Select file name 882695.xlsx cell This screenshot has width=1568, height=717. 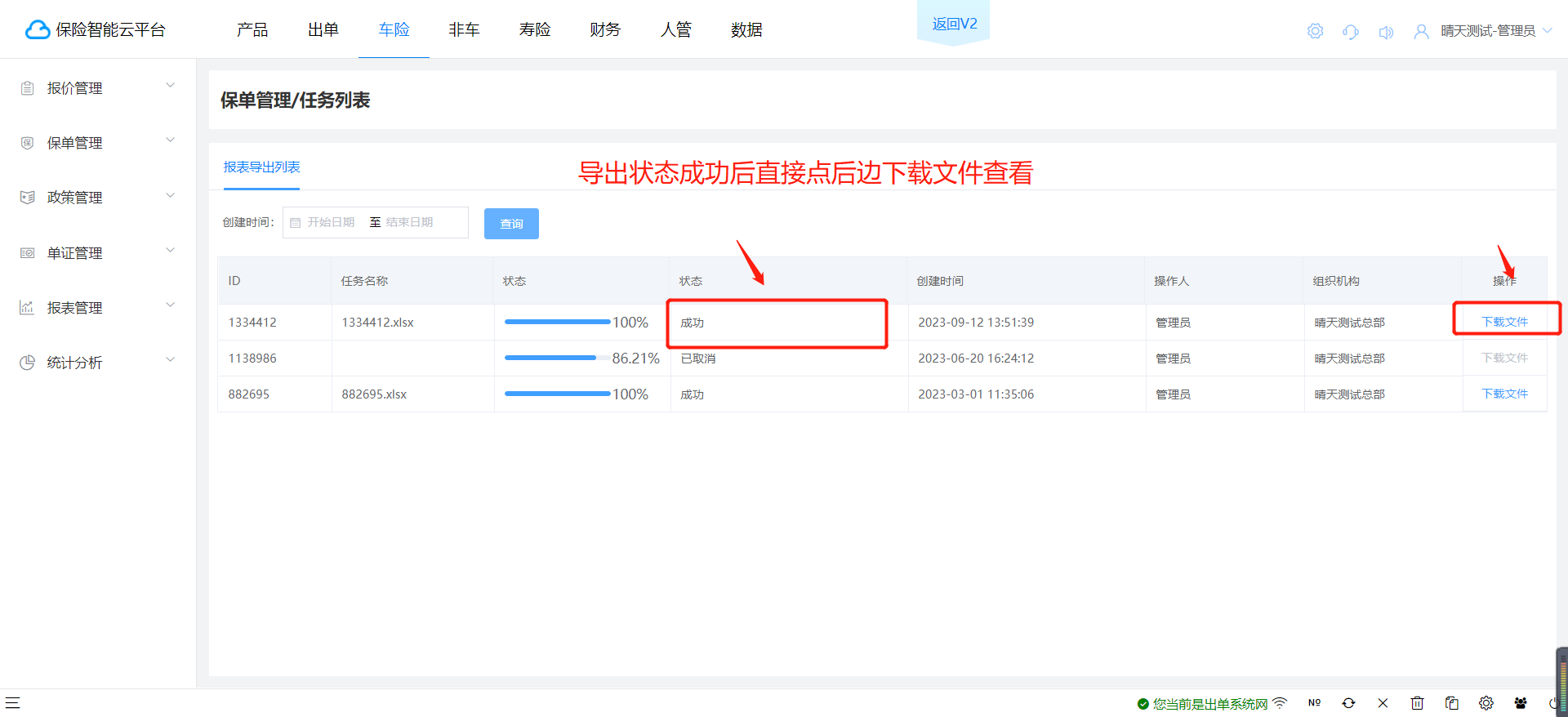pyautogui.click(x=374, y=394)
